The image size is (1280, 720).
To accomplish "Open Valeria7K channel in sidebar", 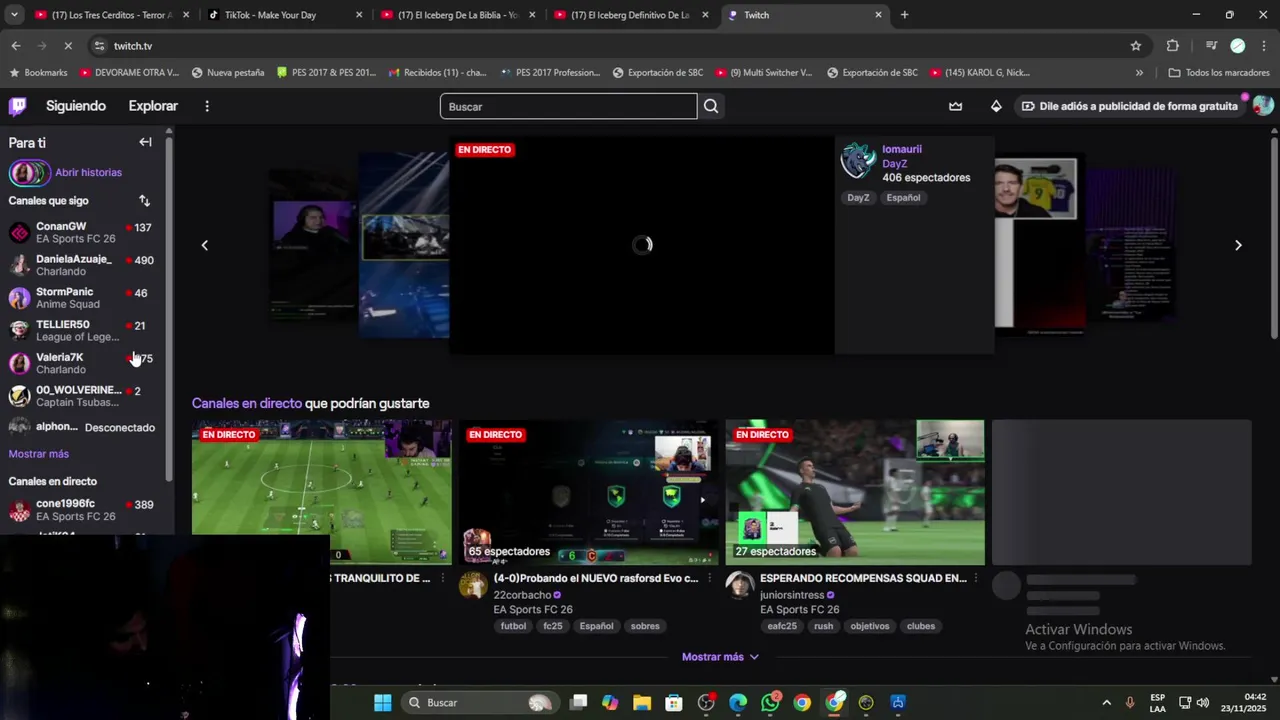I will [x=81, y=363].
